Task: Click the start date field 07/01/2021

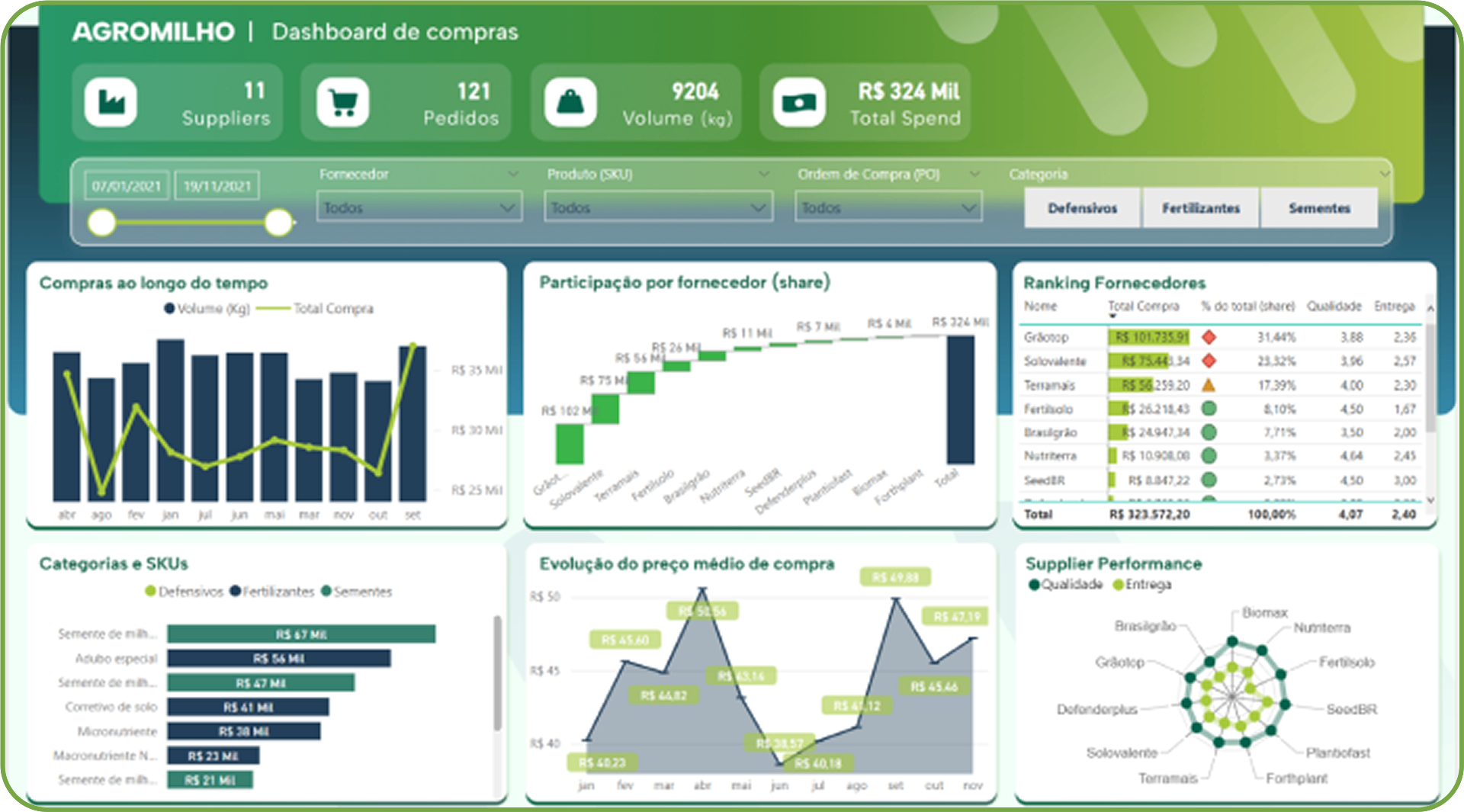Action: pyautogui.click(x=126, y=186)
